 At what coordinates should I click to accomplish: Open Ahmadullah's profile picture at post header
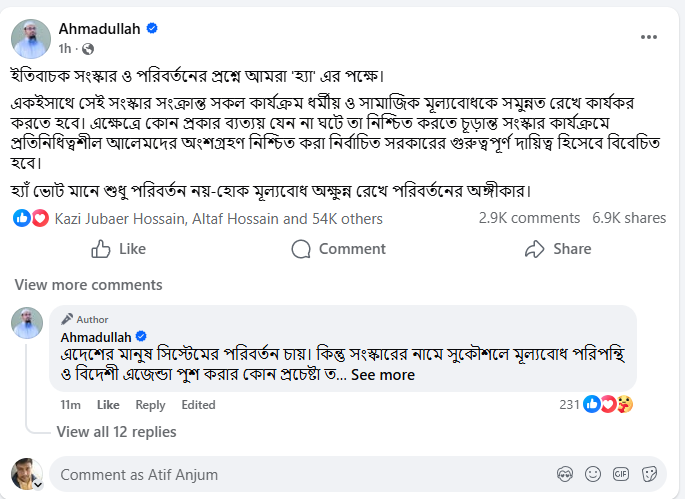[31, 37]
